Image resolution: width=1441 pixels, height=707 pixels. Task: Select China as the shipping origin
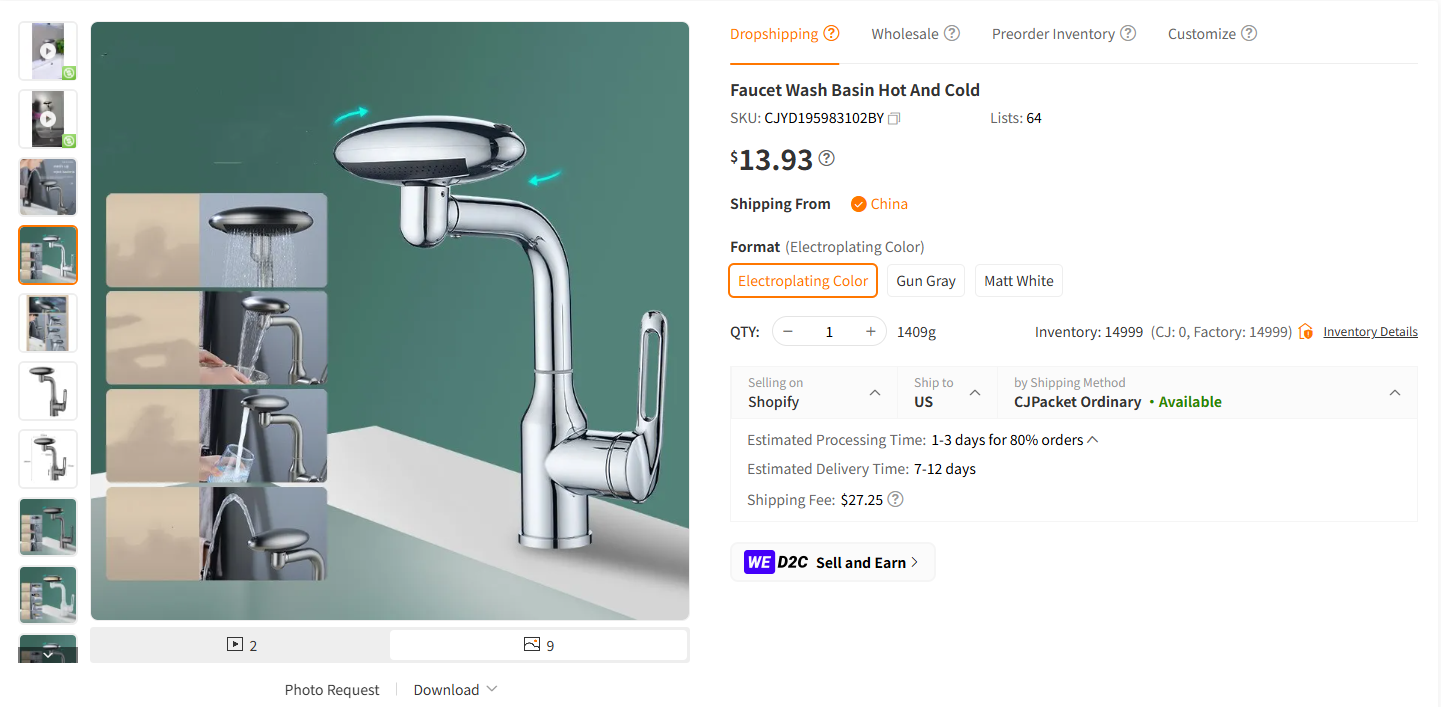[879, 203]
